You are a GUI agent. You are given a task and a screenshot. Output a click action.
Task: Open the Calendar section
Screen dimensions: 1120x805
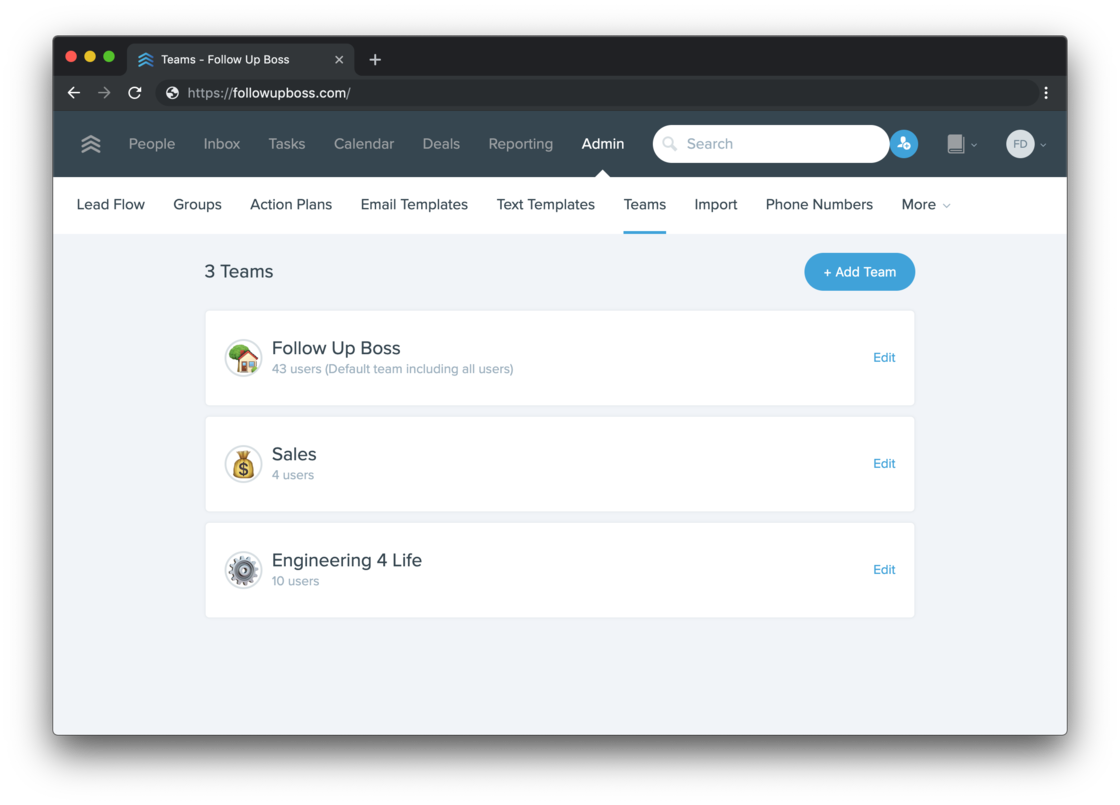364,144
